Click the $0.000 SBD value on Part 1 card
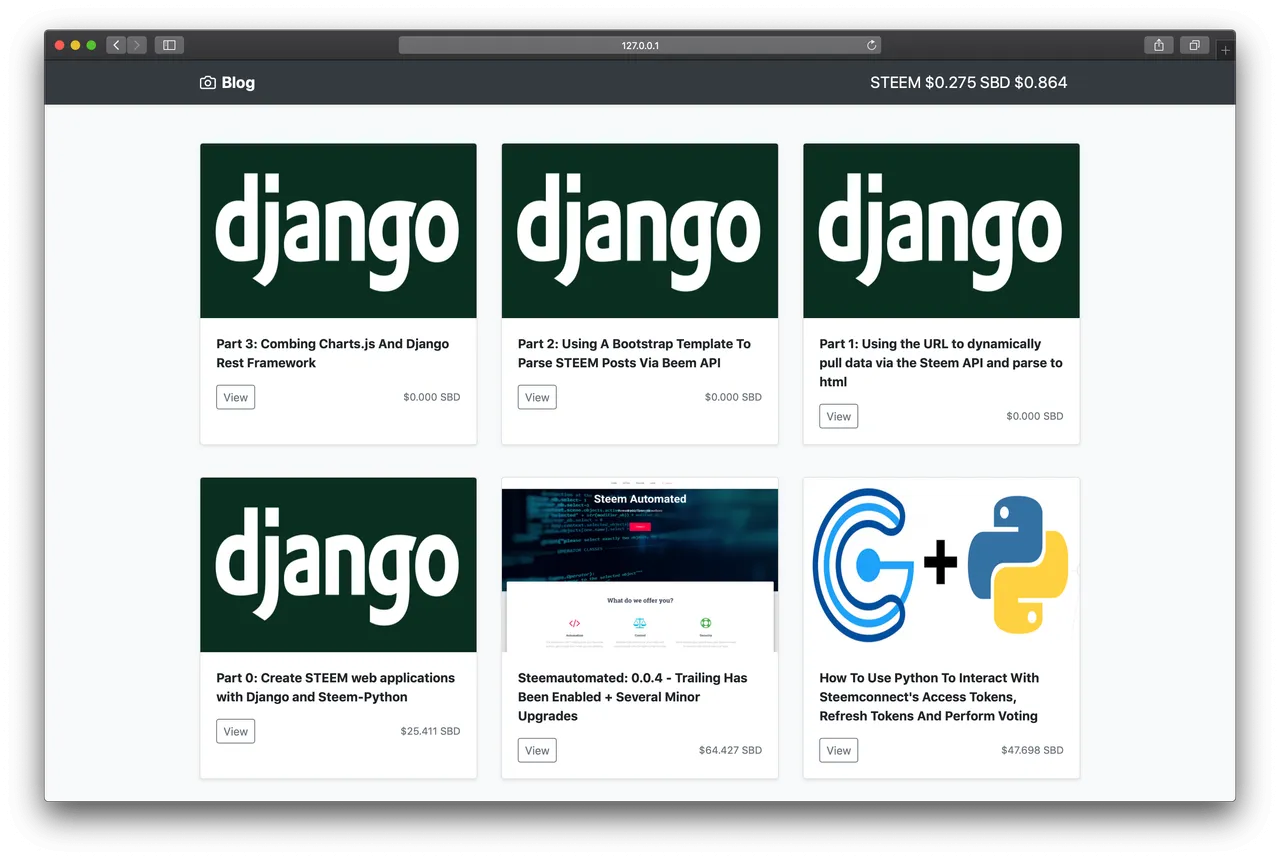Viewport: 1280px width, 860px height. (x=1035, y=416)
